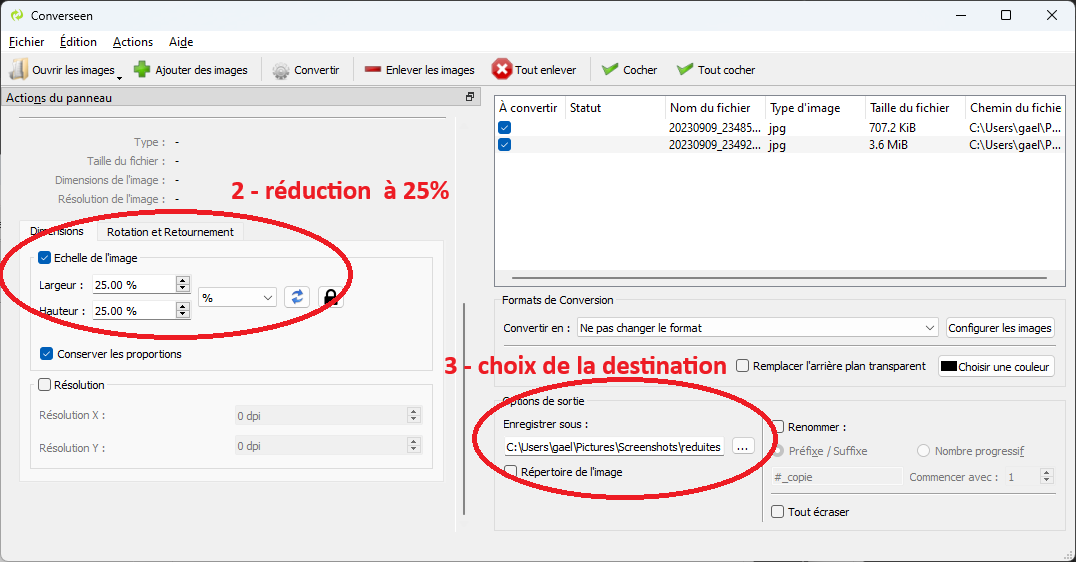Image resolution: width=1076 pixels, height=562 pixels.
Task: Toggle Conserver les proportions checkbox
Action: point(46,354)
